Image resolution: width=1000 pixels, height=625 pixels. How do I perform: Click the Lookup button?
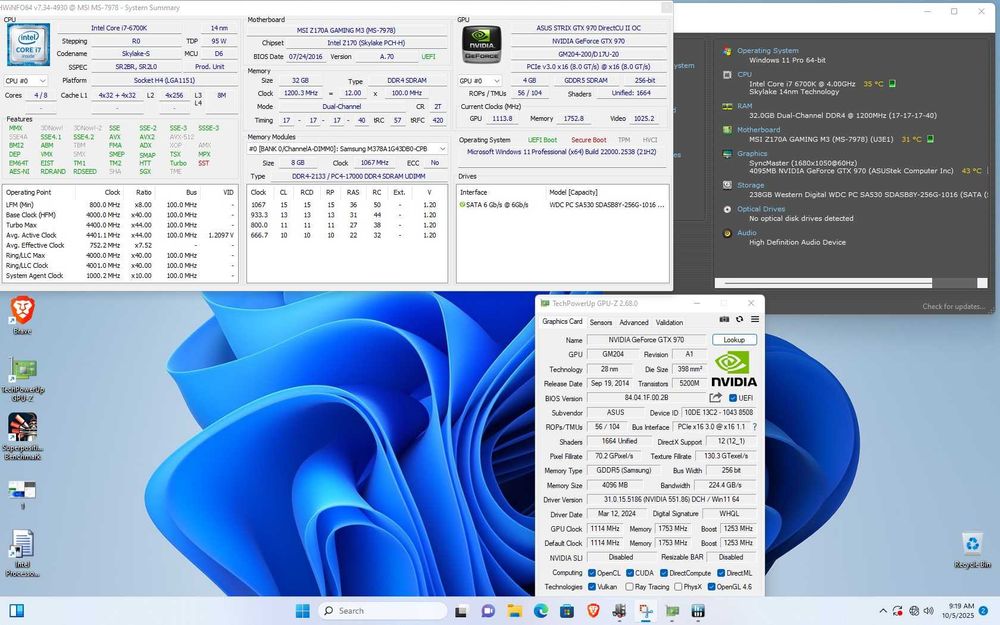pyautogui.click(x=735, y=340)
